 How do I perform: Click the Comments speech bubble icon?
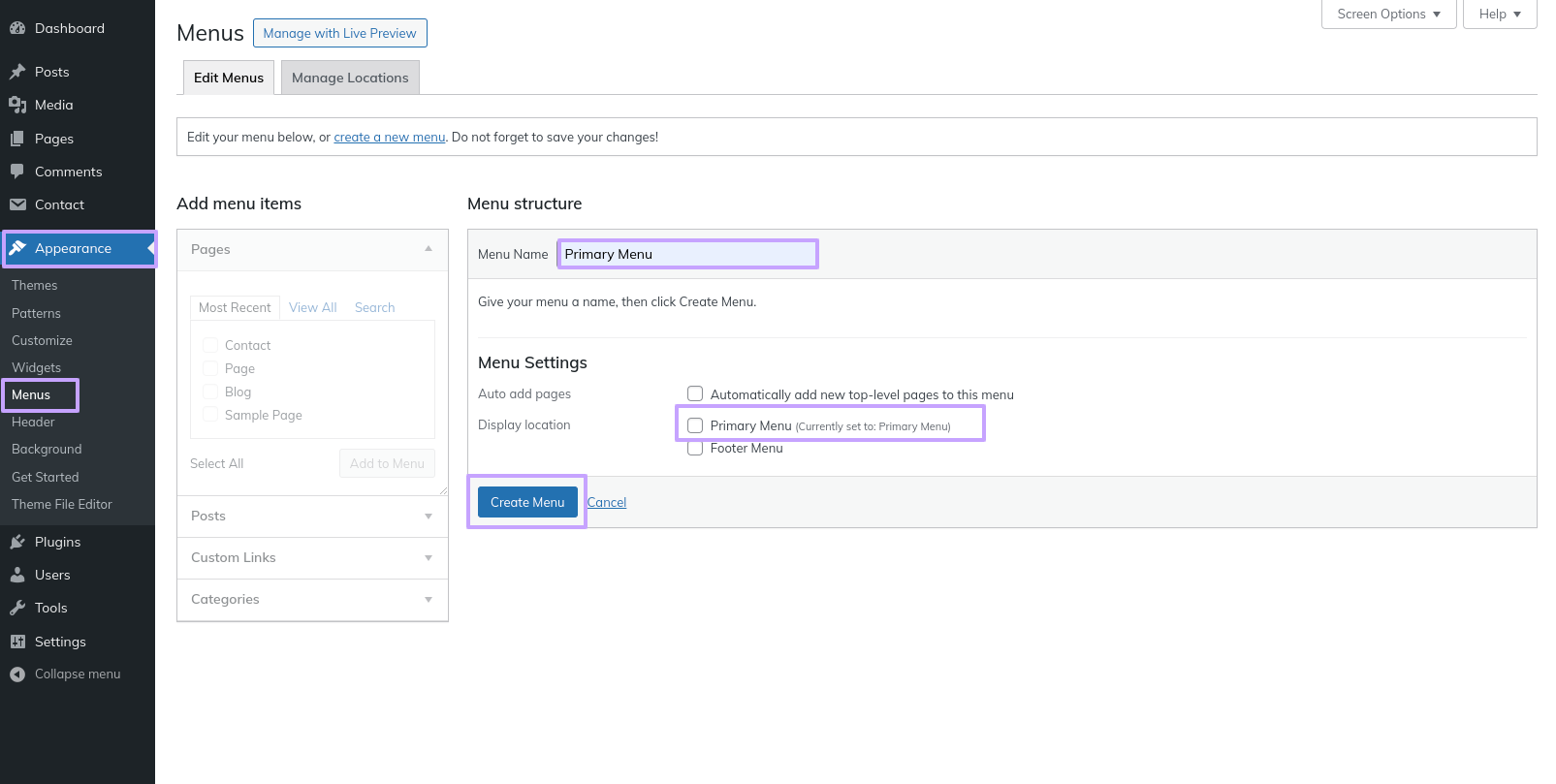(17, 172)
